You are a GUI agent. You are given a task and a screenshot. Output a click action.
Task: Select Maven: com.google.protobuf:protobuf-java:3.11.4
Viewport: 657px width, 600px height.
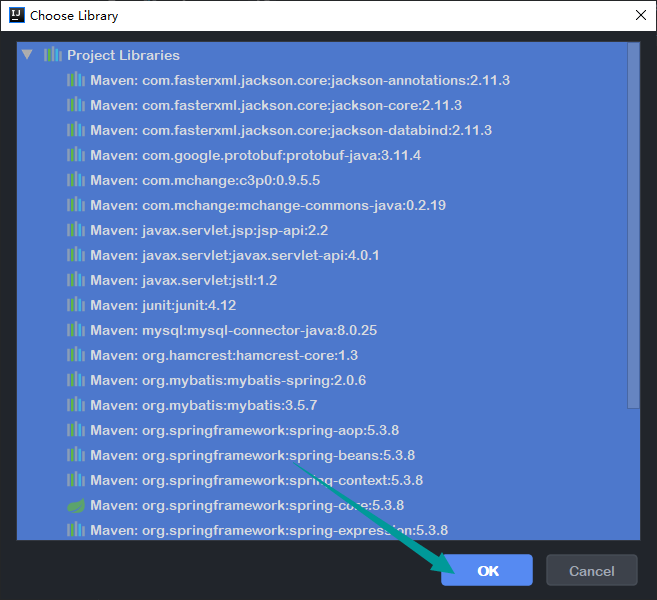[256, 155]
